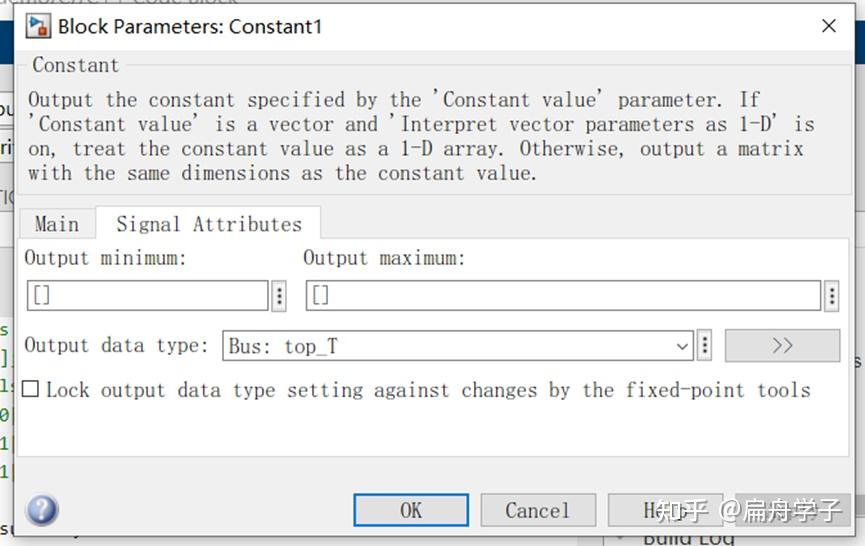Close the Block Parameters dialog with X
The height and width of the screenshot is (546, 865).
829,27
